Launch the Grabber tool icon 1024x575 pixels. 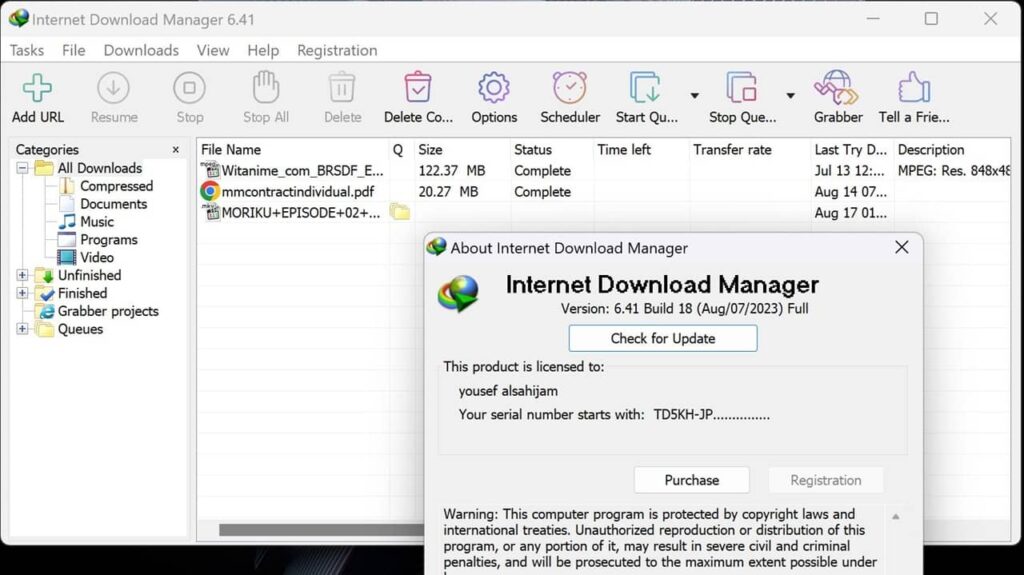[837, 88]
